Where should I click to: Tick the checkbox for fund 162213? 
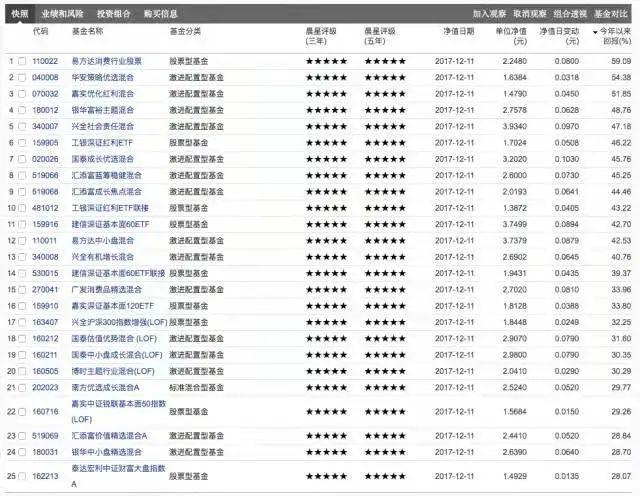(22, 476)
